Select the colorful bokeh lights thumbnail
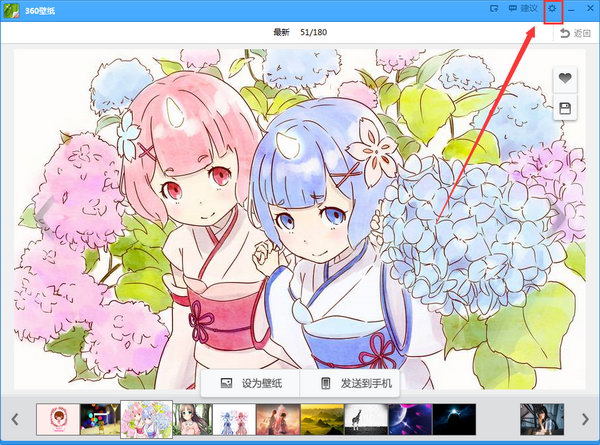 (100, 419)
